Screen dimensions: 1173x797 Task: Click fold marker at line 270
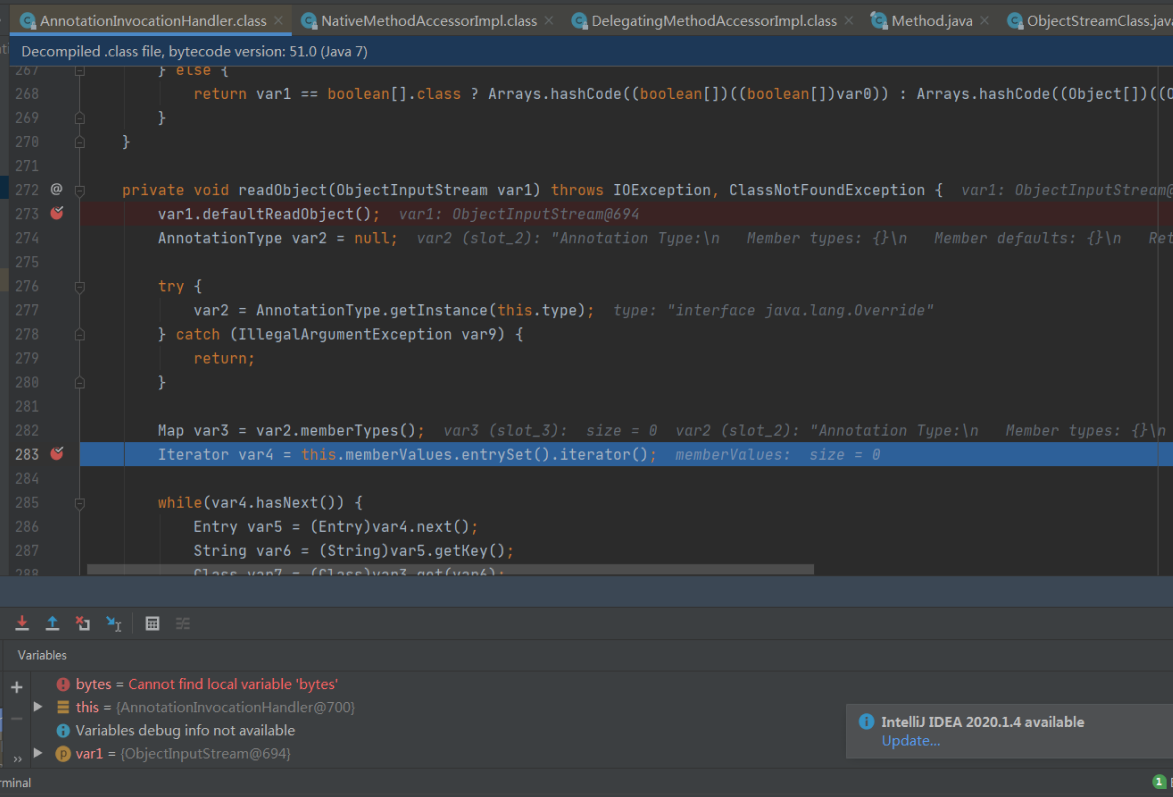tap(79, 142)
